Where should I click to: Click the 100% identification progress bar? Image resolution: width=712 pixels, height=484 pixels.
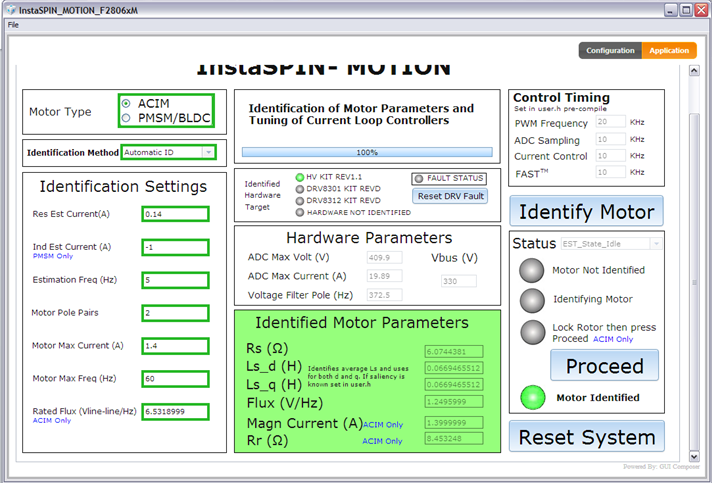(367, 152)
